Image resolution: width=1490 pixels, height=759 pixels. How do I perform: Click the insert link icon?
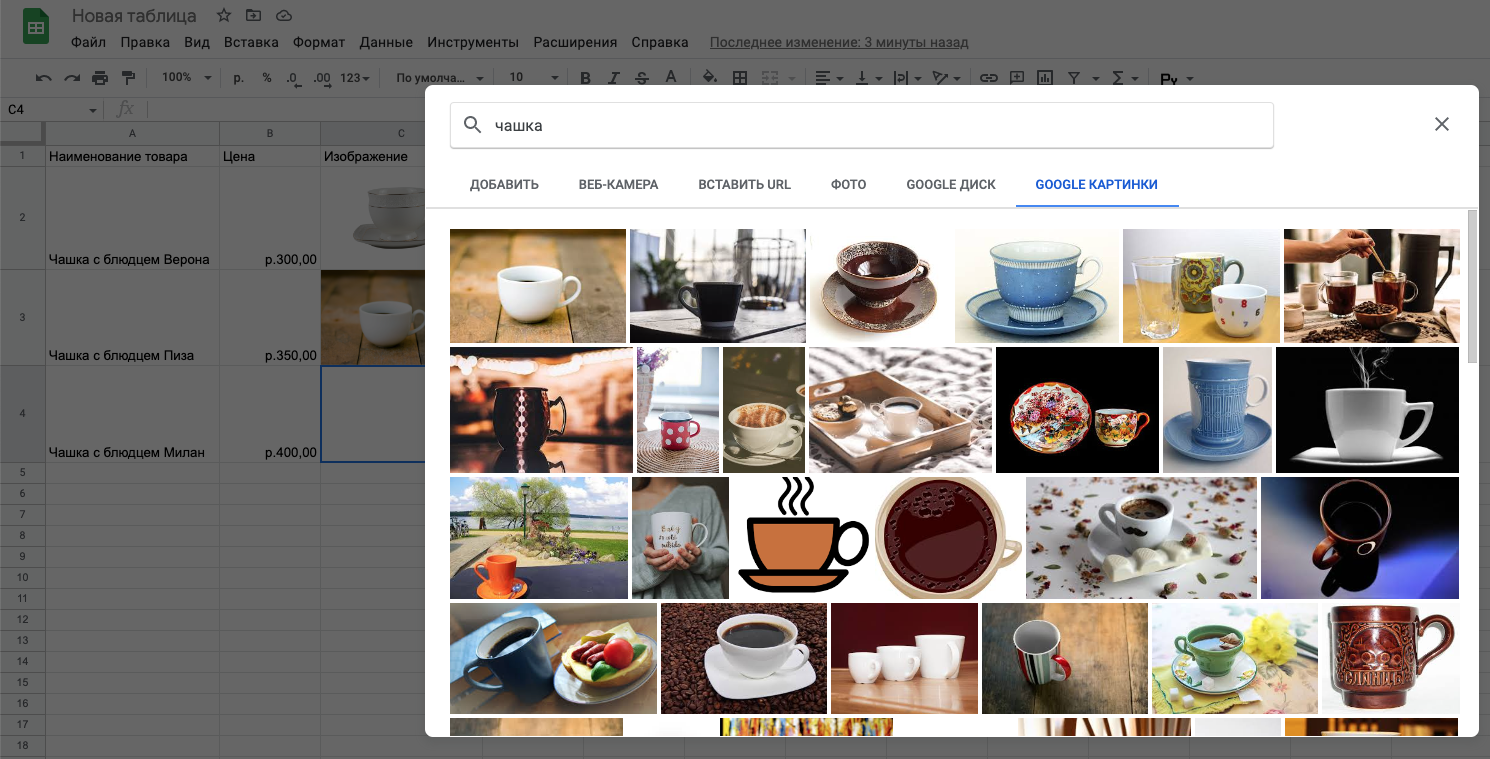(x=988, y=78)
